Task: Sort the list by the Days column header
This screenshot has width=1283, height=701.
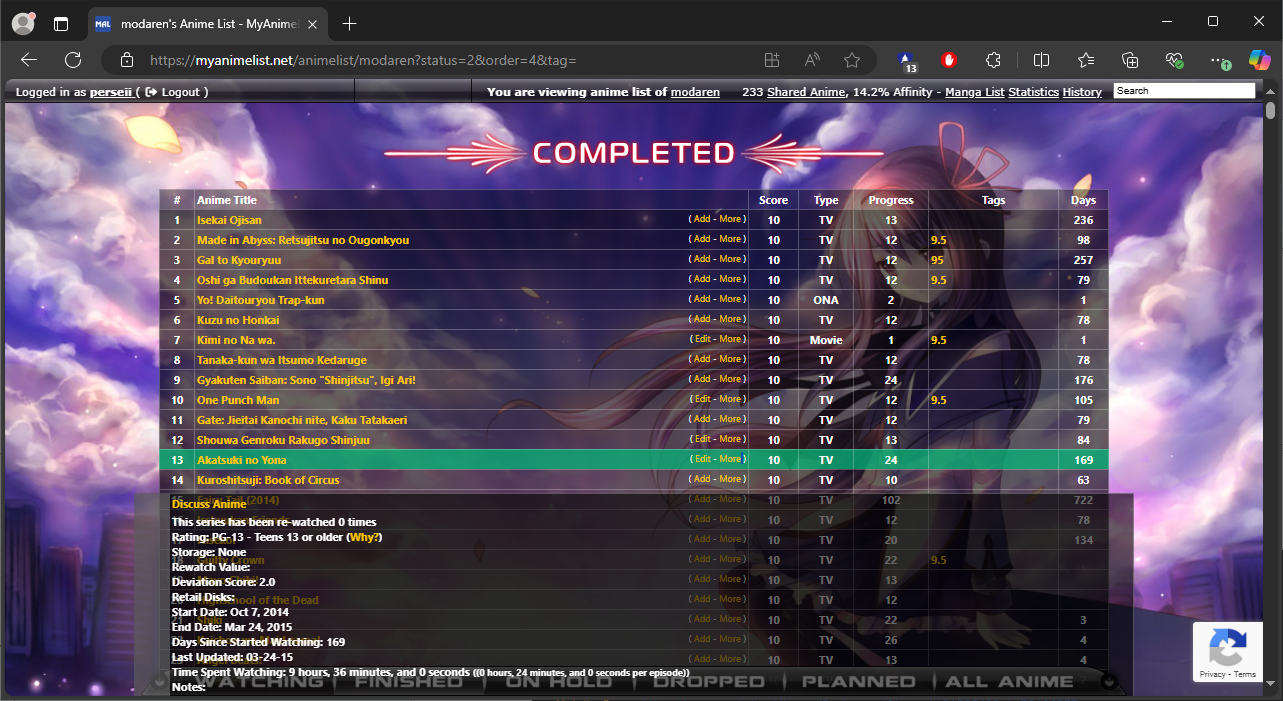Action: point(1083,200)
